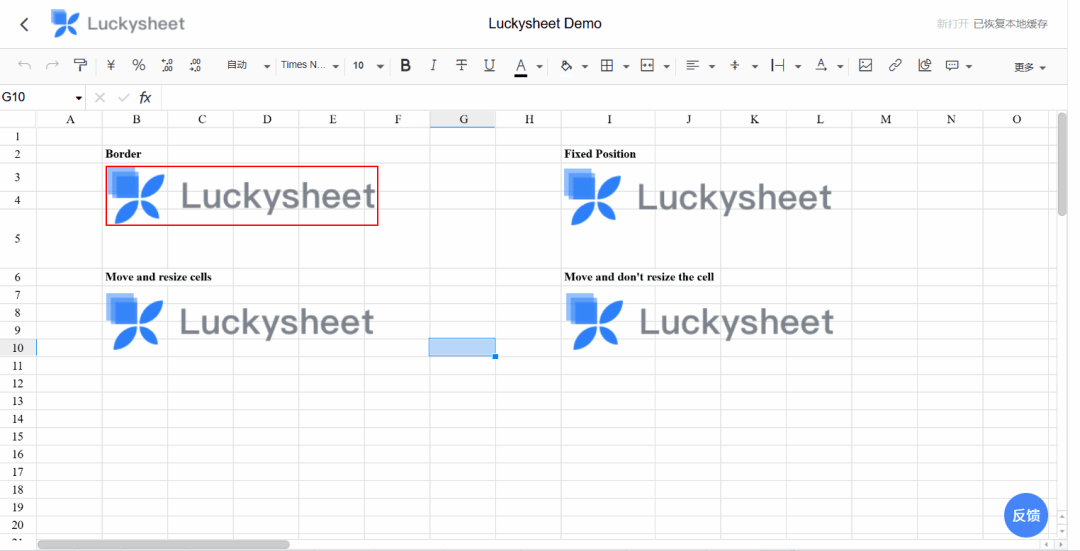This screenshot has width=1080, height=551.
Task: Undo the last action
Action: point(25,65)
